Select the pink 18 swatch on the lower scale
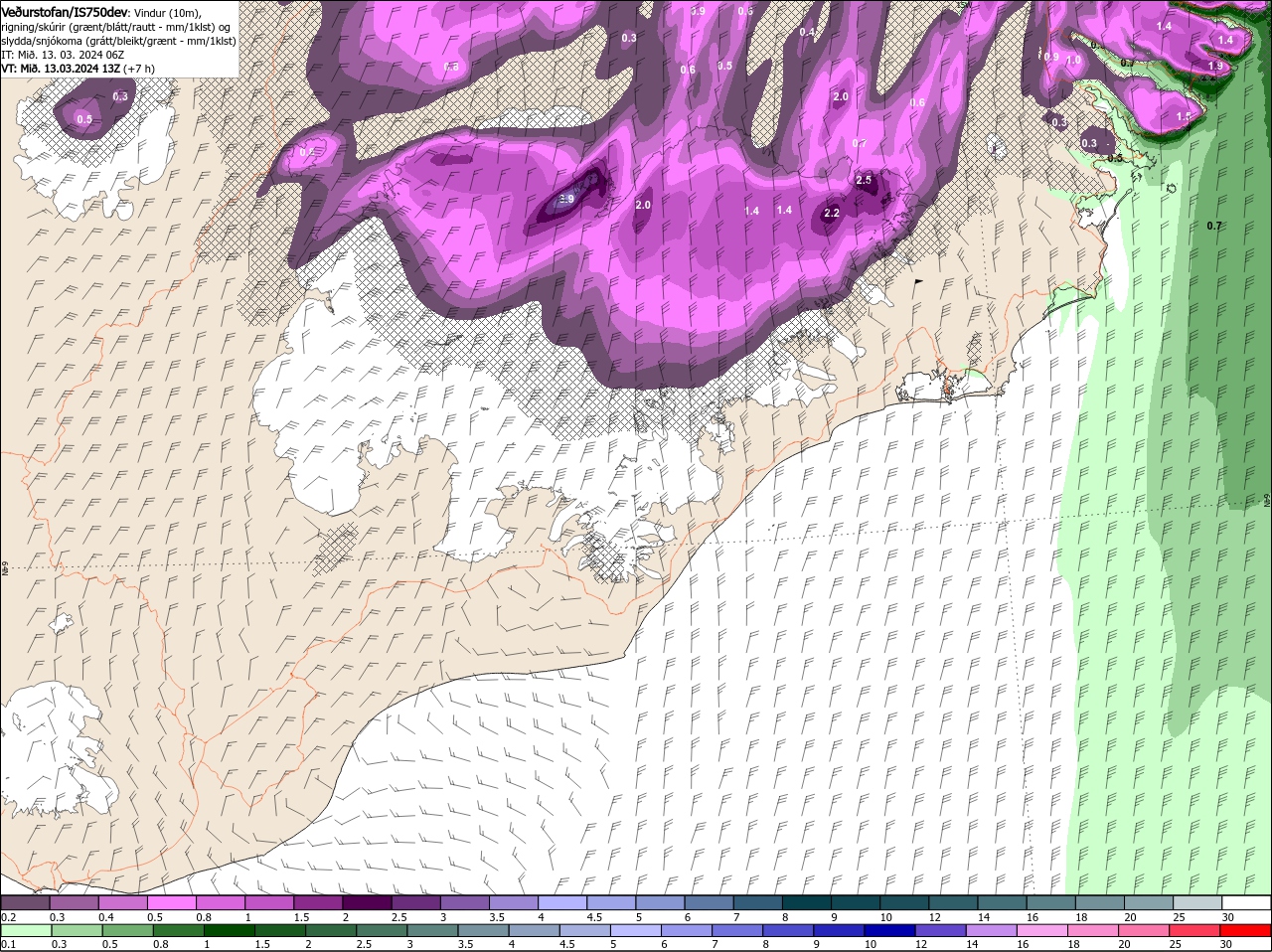Viewport: 1272px width, 952px height. coord(1094,931)
